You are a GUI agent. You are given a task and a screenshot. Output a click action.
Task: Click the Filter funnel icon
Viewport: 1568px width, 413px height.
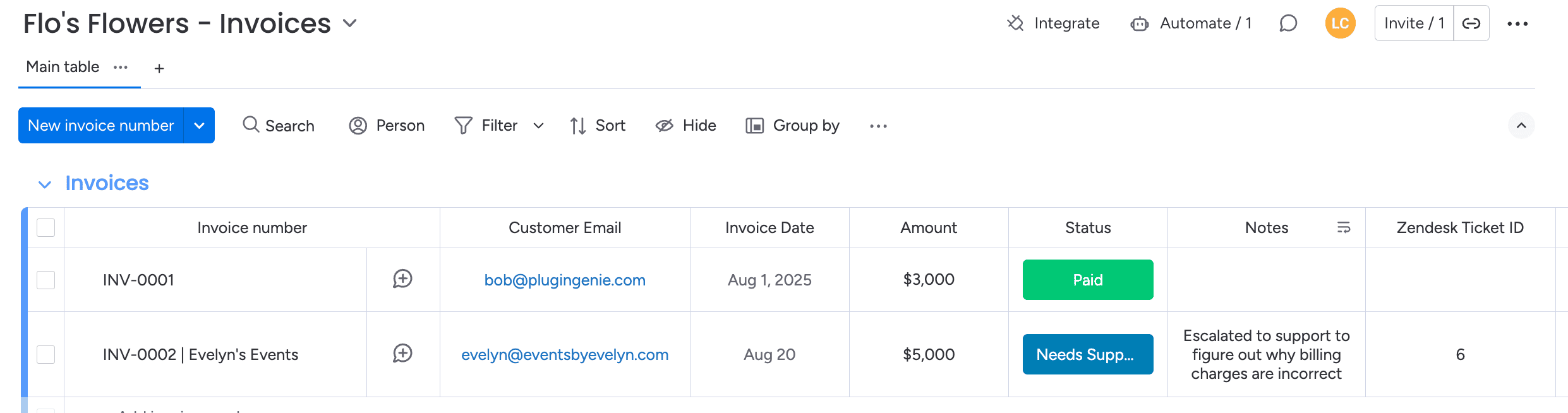[463, 126]
